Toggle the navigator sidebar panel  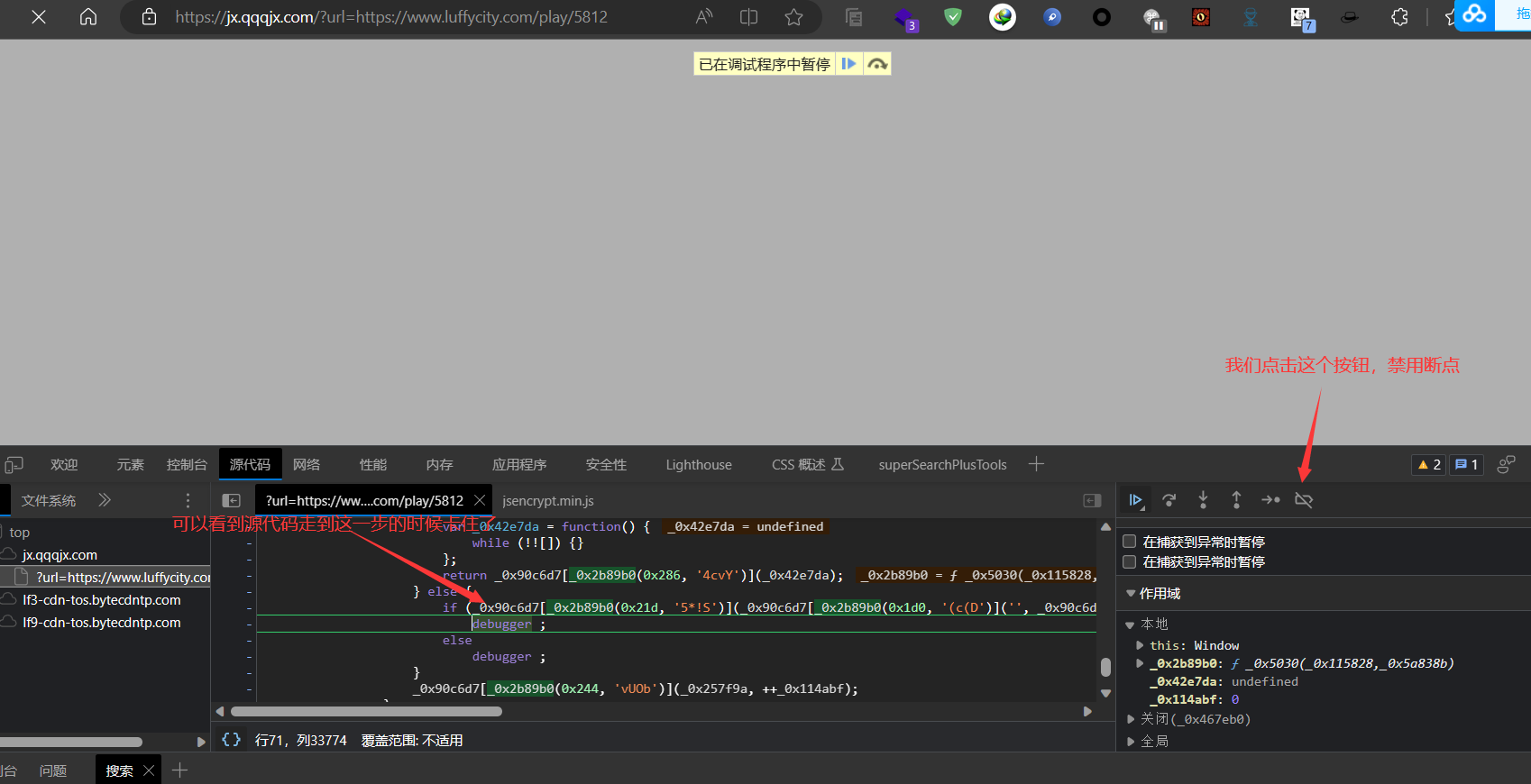(232, 500)
